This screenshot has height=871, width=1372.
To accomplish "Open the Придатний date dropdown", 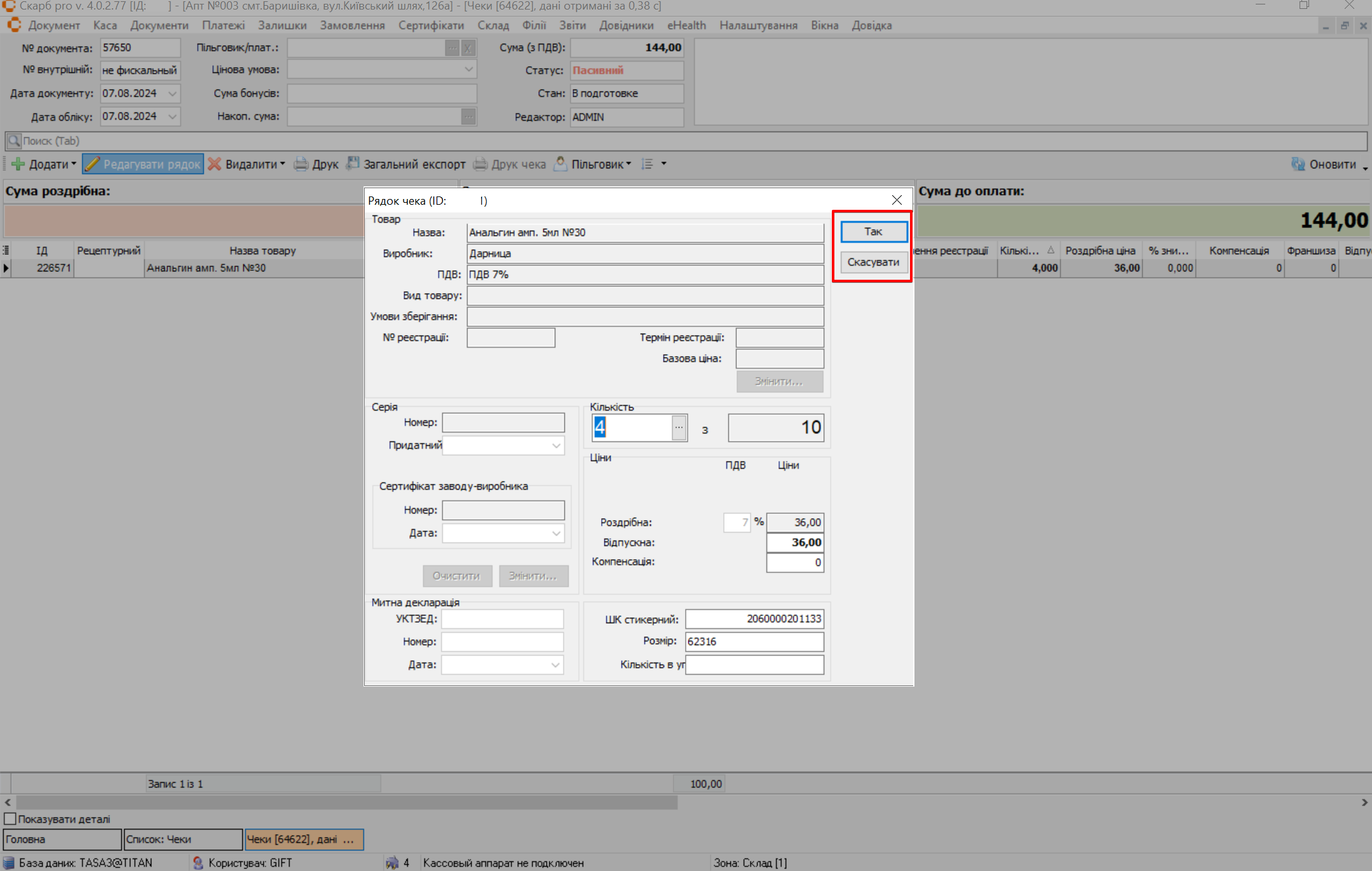I will (x=556, y=446).
